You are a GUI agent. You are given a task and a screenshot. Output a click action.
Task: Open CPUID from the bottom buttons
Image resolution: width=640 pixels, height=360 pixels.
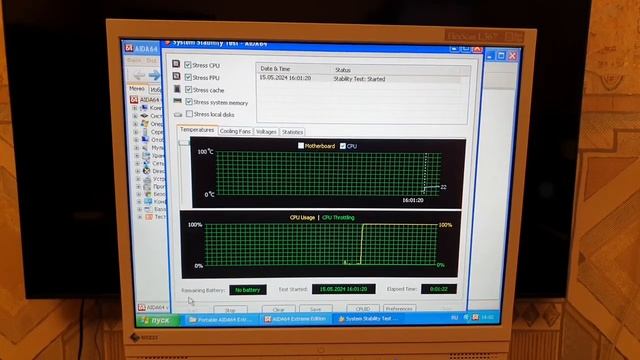pyautogui.click(x=363, y=308)
